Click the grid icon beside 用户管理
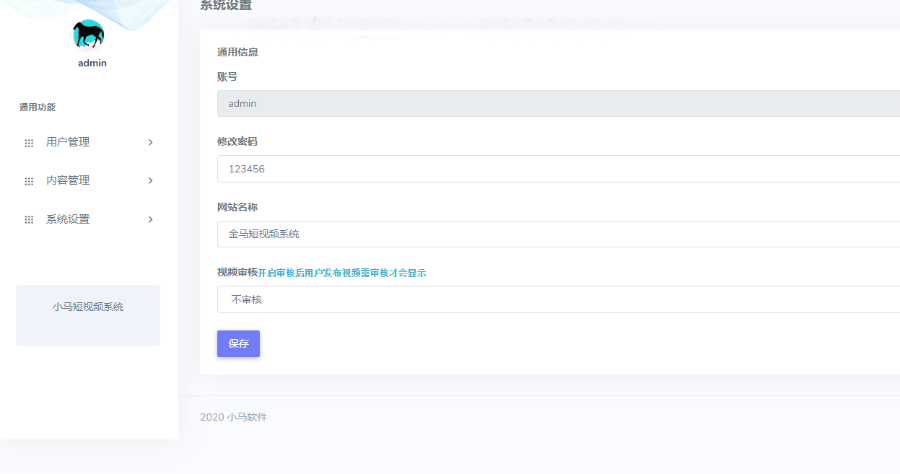 (29, 143)
